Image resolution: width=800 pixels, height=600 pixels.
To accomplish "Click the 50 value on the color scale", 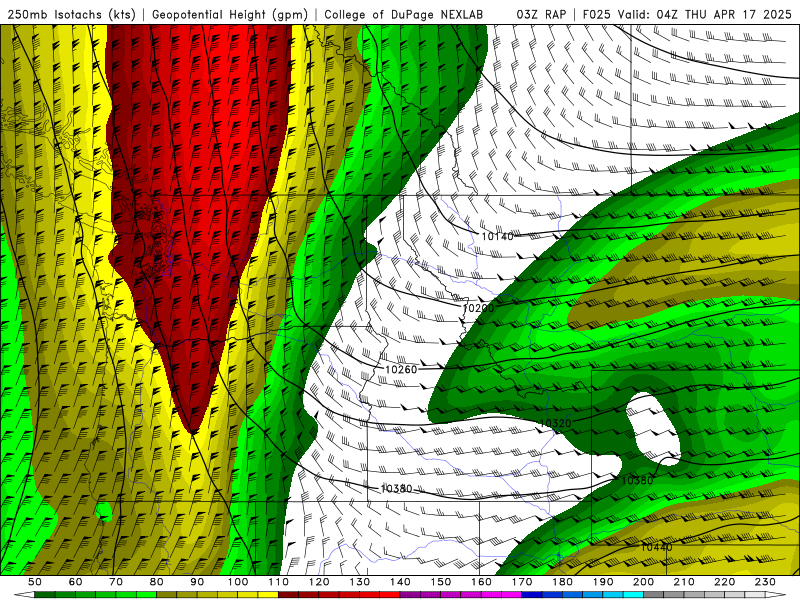I will (35, 582).
